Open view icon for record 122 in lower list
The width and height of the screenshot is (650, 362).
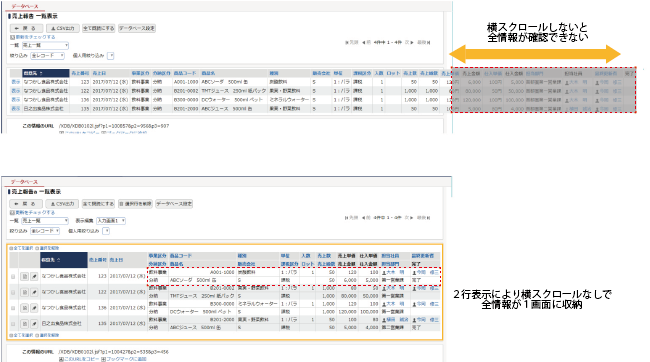pos(24,292)
